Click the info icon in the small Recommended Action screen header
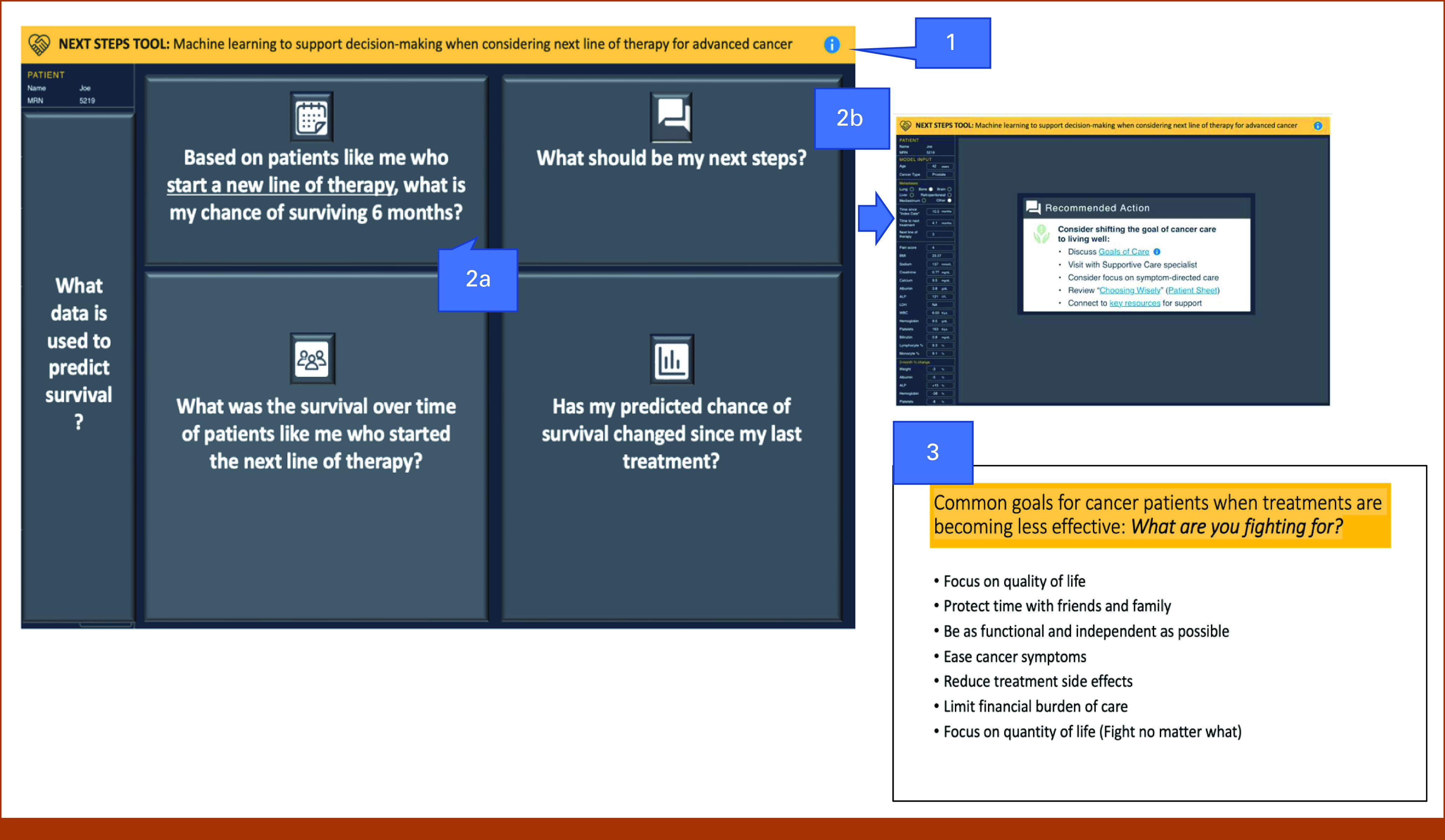 click(x=1318, y=126)
